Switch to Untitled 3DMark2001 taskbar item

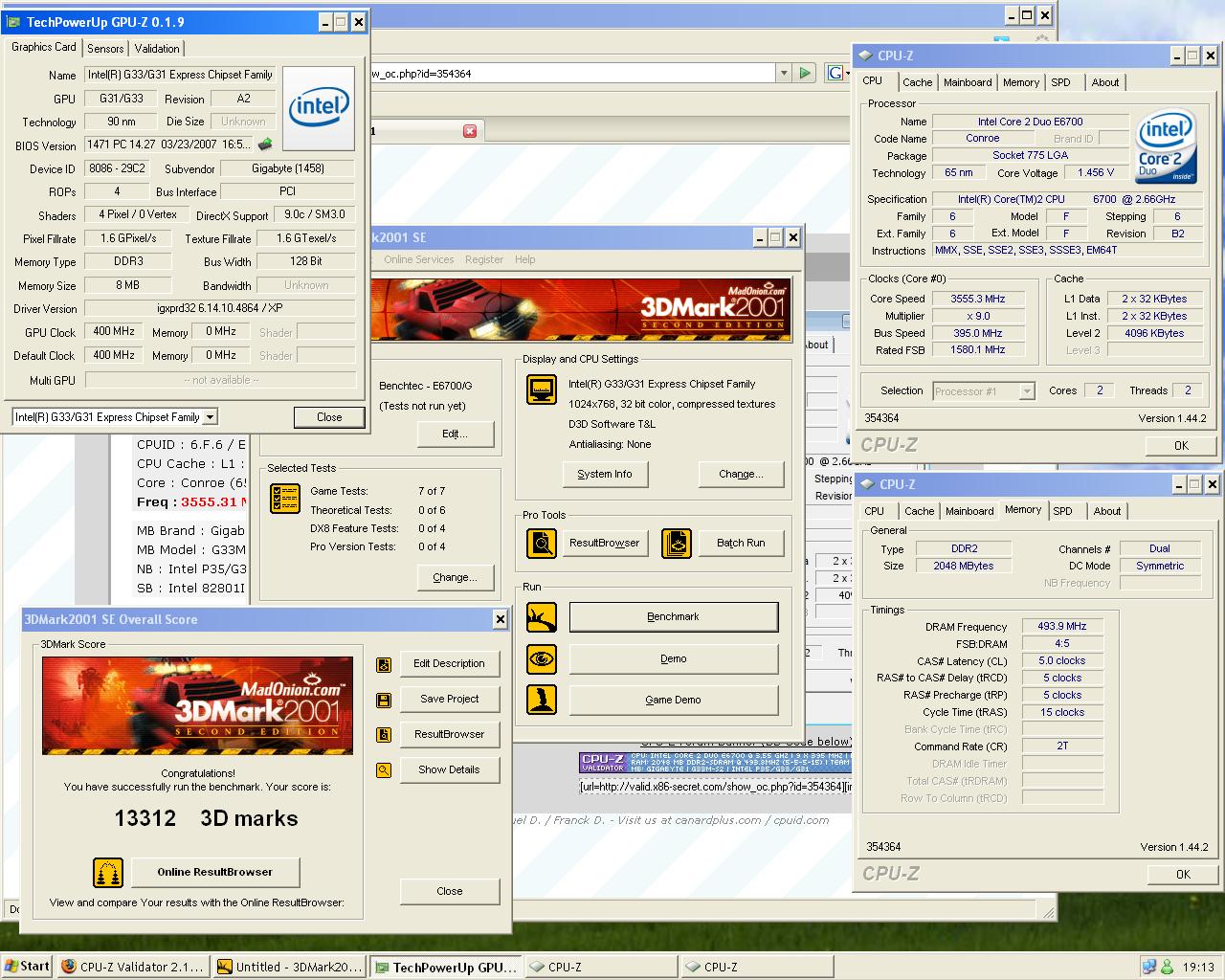289,967
